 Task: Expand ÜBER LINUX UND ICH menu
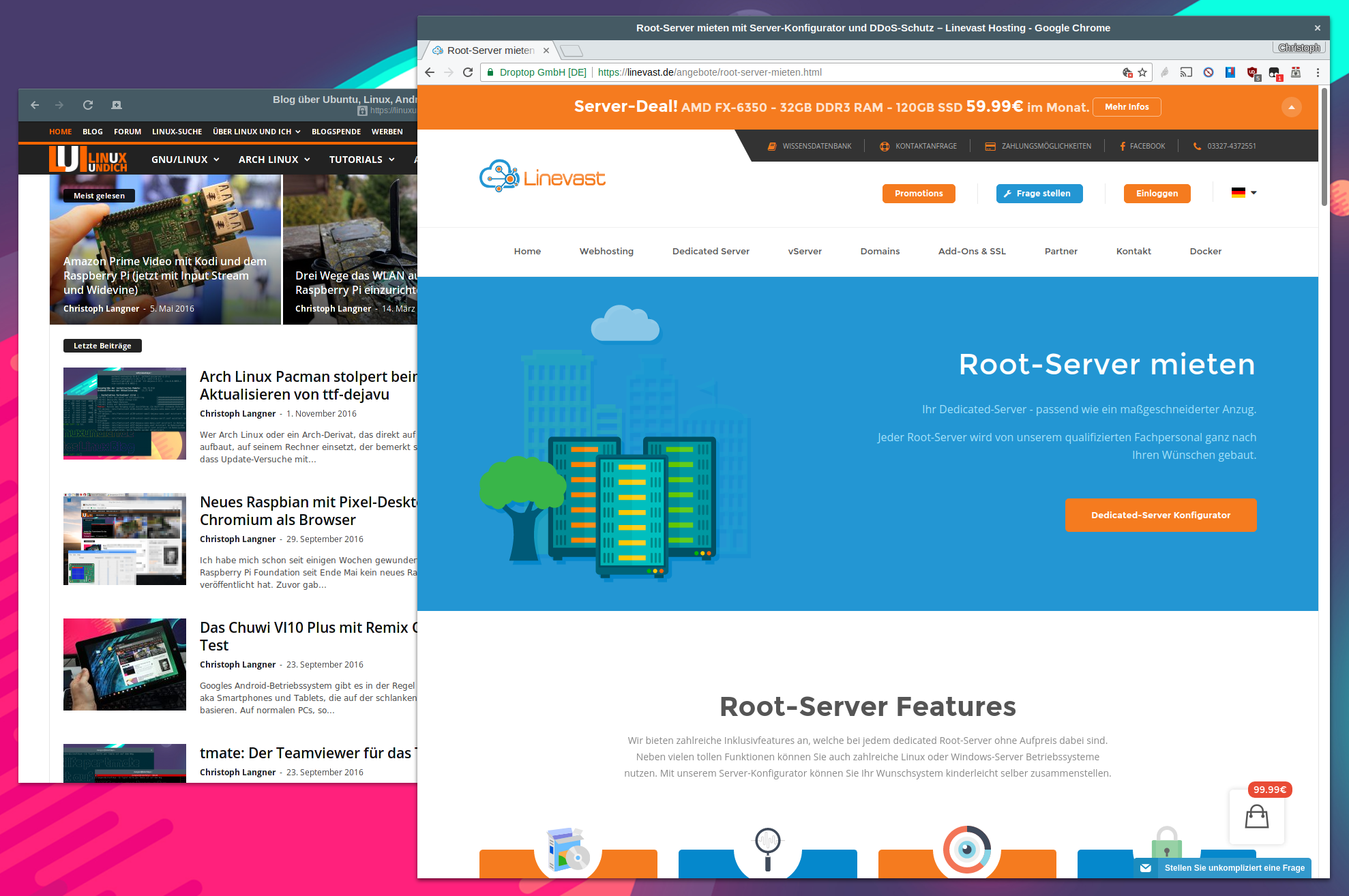(256, 132)
